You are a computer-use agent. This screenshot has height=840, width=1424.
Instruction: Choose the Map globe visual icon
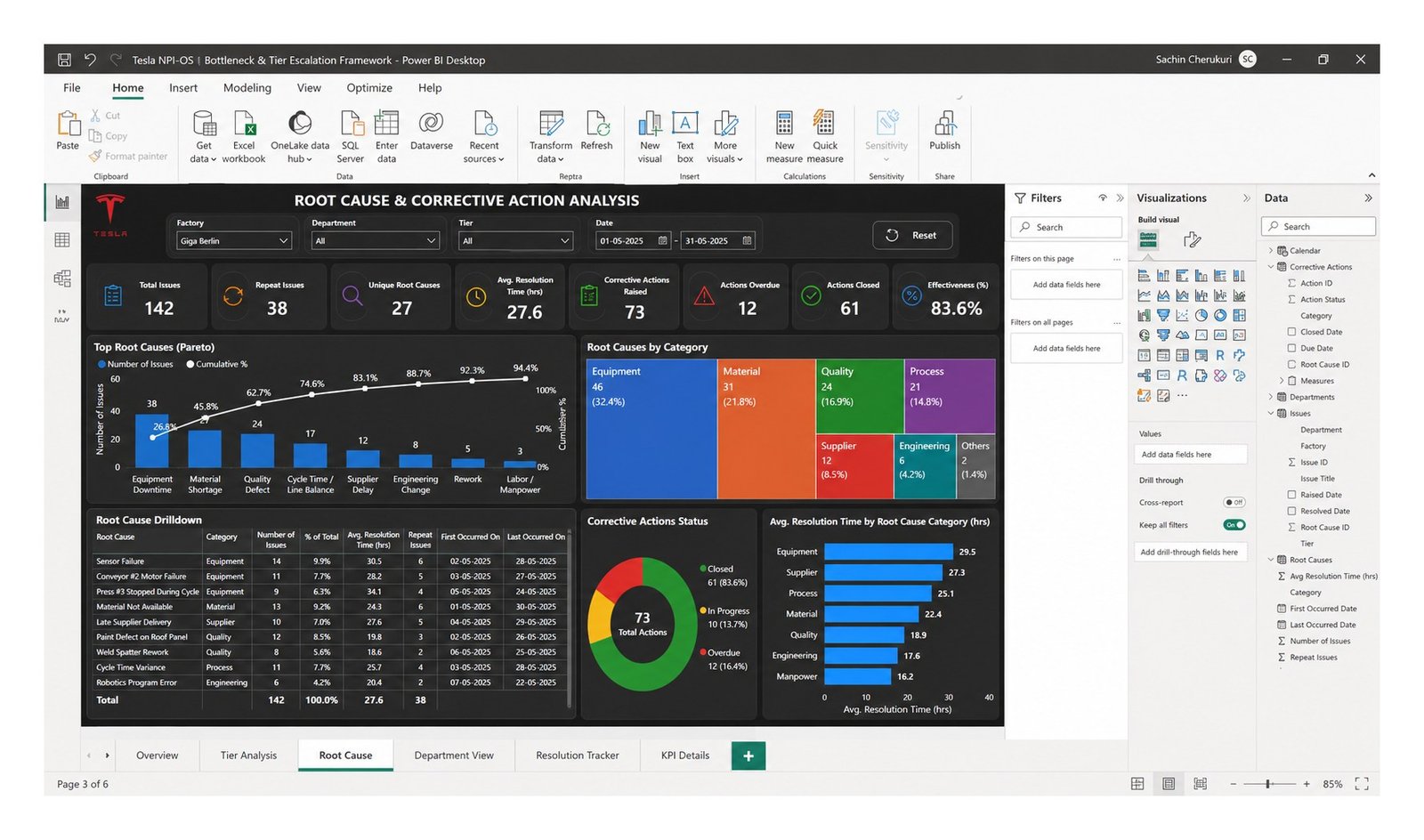[1145, 335]
